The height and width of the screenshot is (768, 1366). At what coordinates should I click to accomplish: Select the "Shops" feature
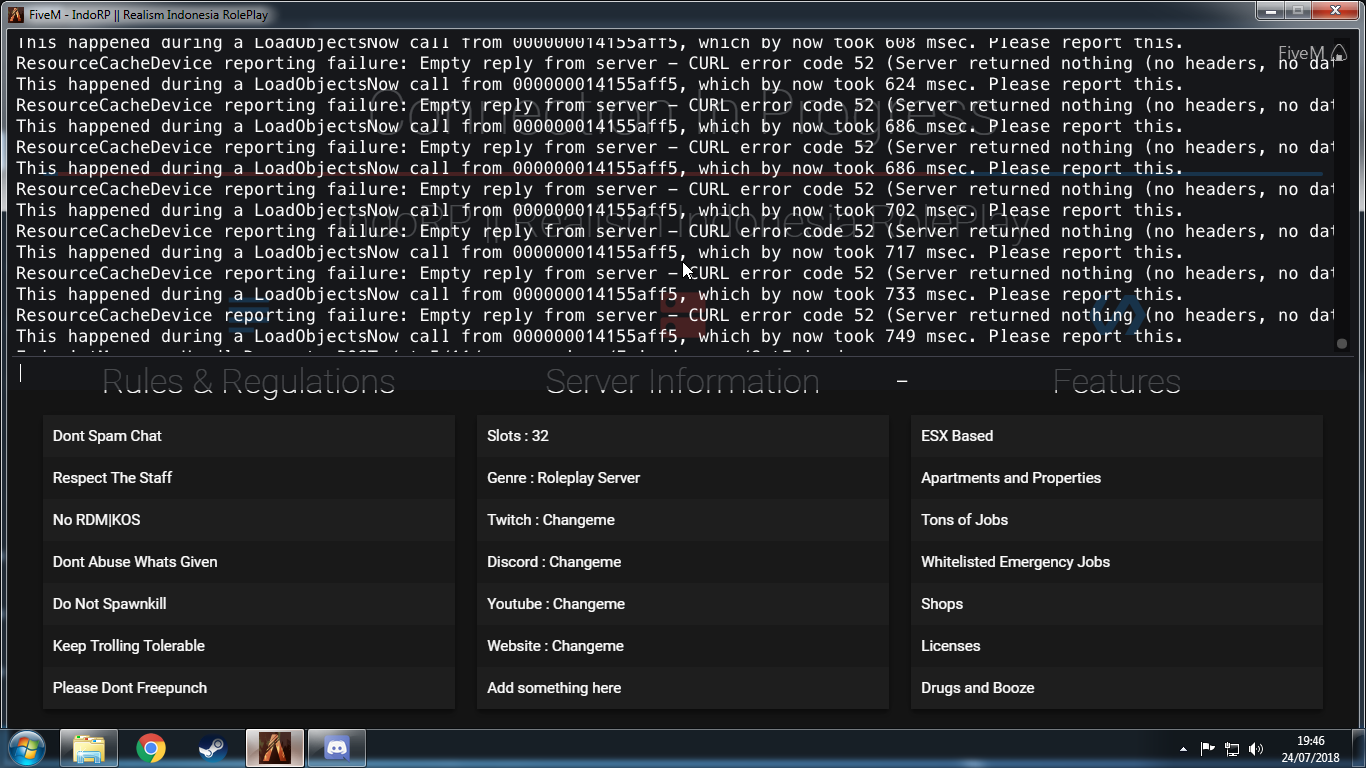pyautogui.click(x=1117, y=604)
